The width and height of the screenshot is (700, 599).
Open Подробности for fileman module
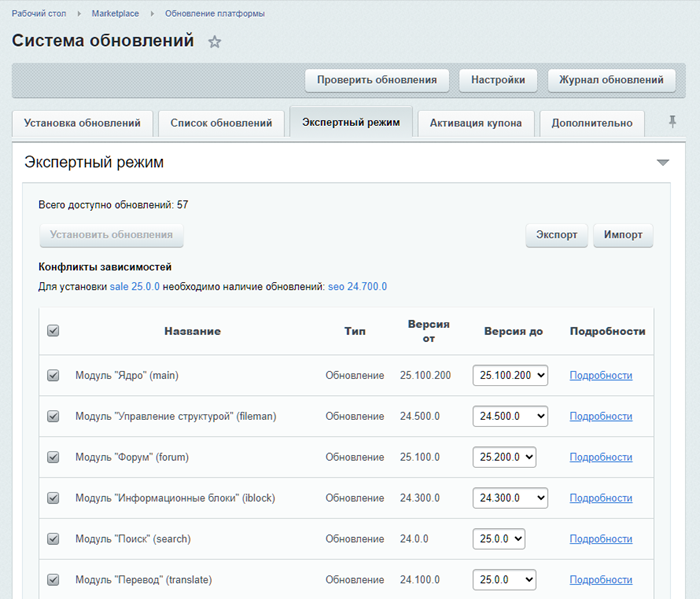point(601,416)
